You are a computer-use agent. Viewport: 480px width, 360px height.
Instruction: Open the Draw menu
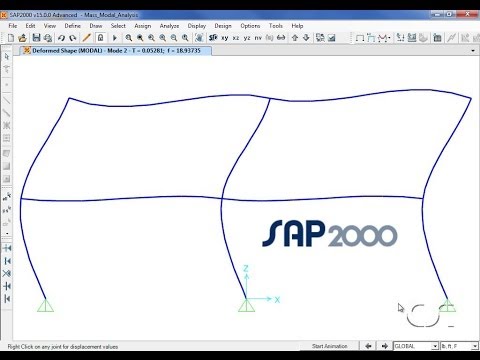[x=96, y=26]
